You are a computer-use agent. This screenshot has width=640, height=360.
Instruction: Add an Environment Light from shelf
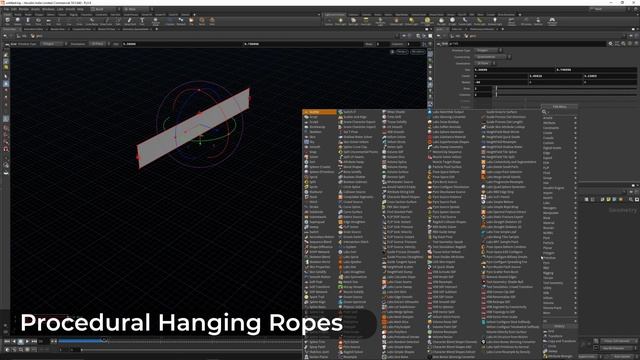(x=427, y=21)
